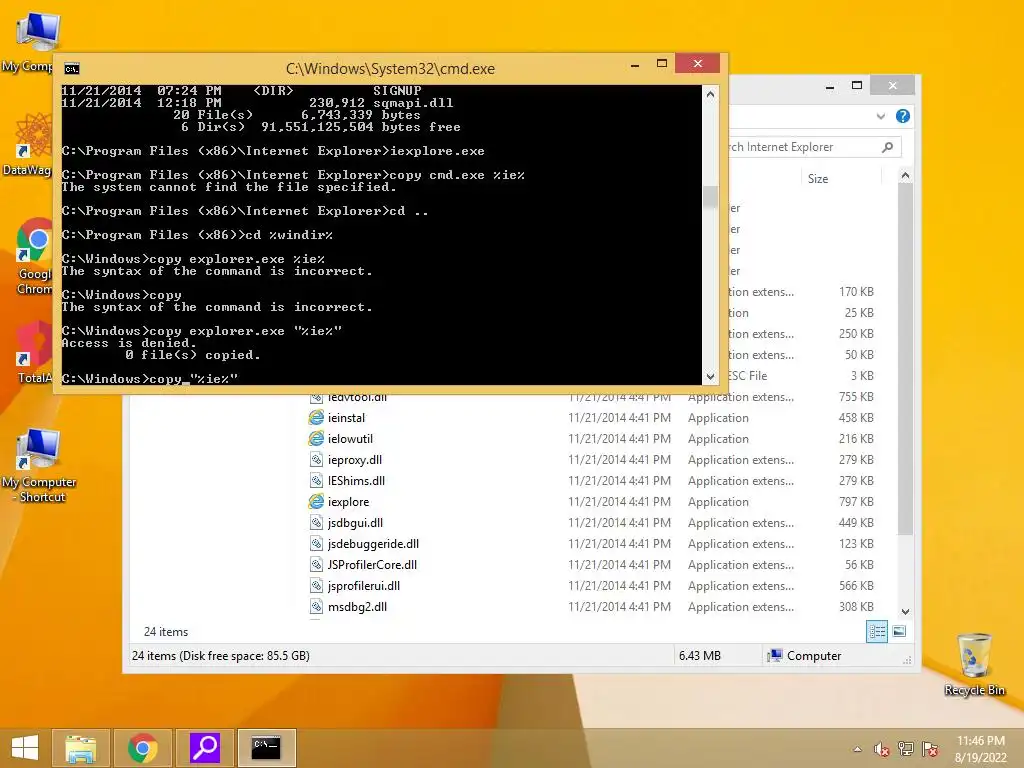Open Google Chrome from the taskbar
Screen dimensions: 1024x768
coord(143,748)
